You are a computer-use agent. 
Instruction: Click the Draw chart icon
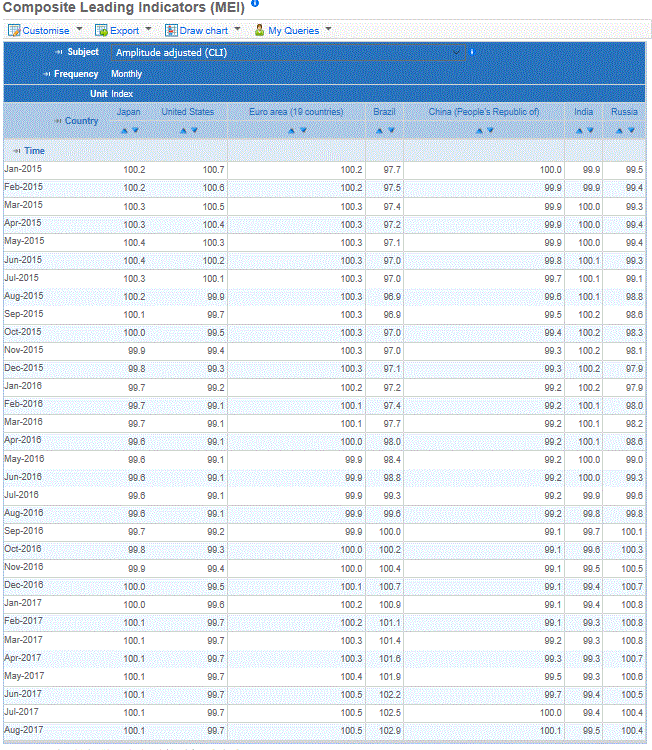pos(171,31)
